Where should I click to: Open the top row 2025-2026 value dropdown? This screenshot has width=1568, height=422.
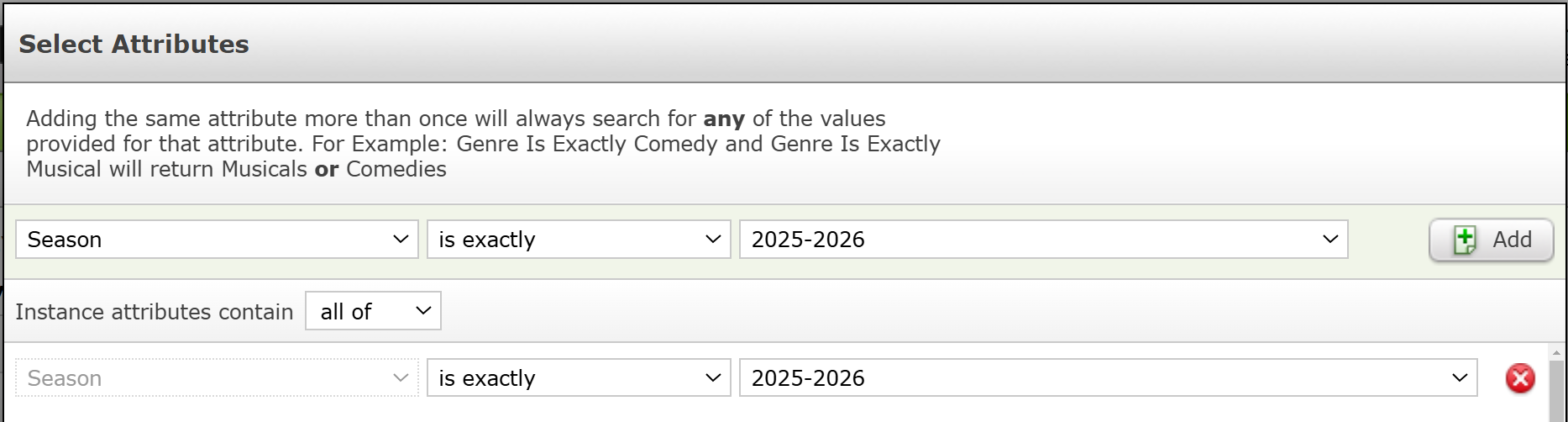(1043, 240)
